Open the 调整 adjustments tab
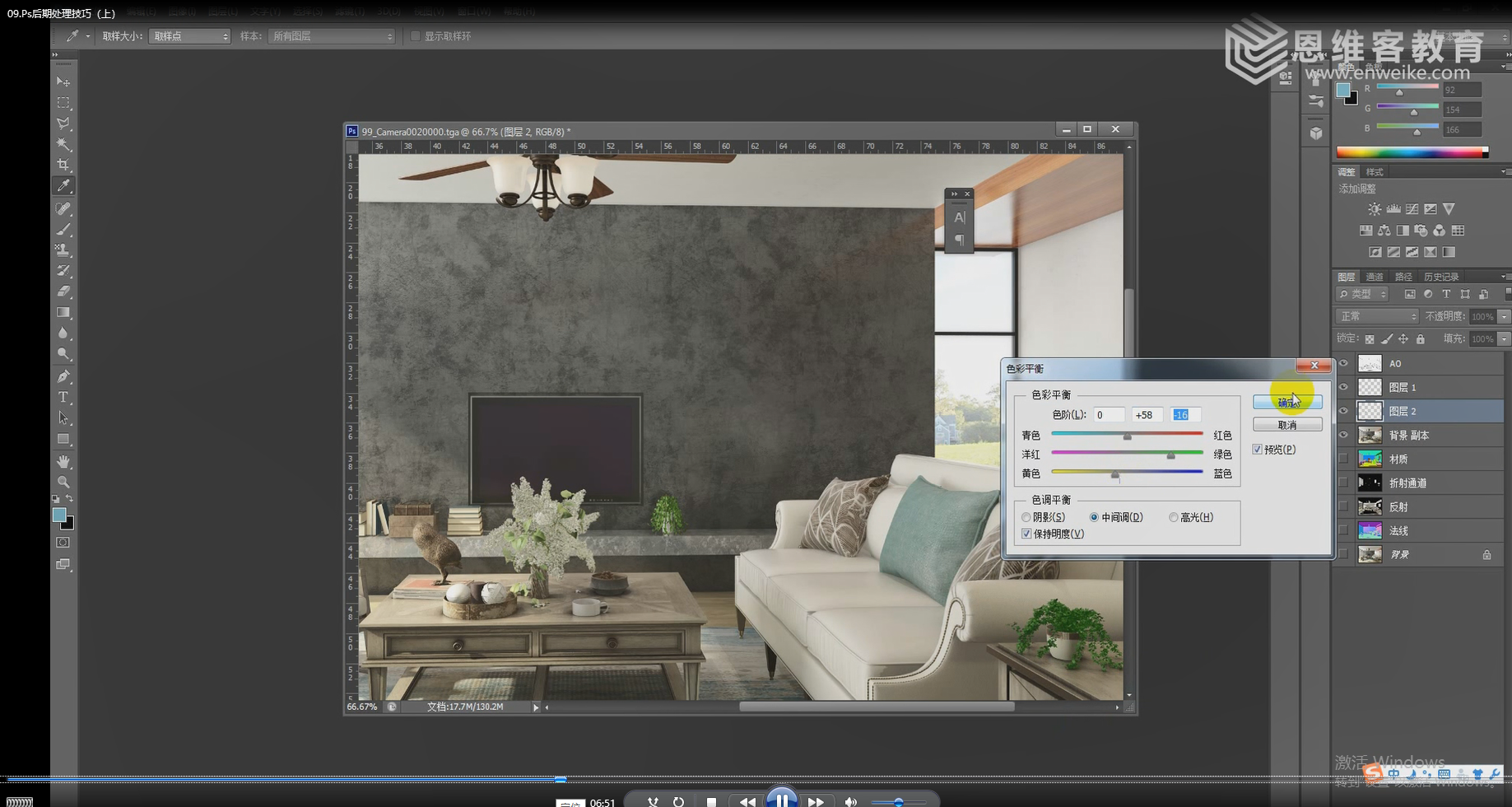 (1347, 172)
